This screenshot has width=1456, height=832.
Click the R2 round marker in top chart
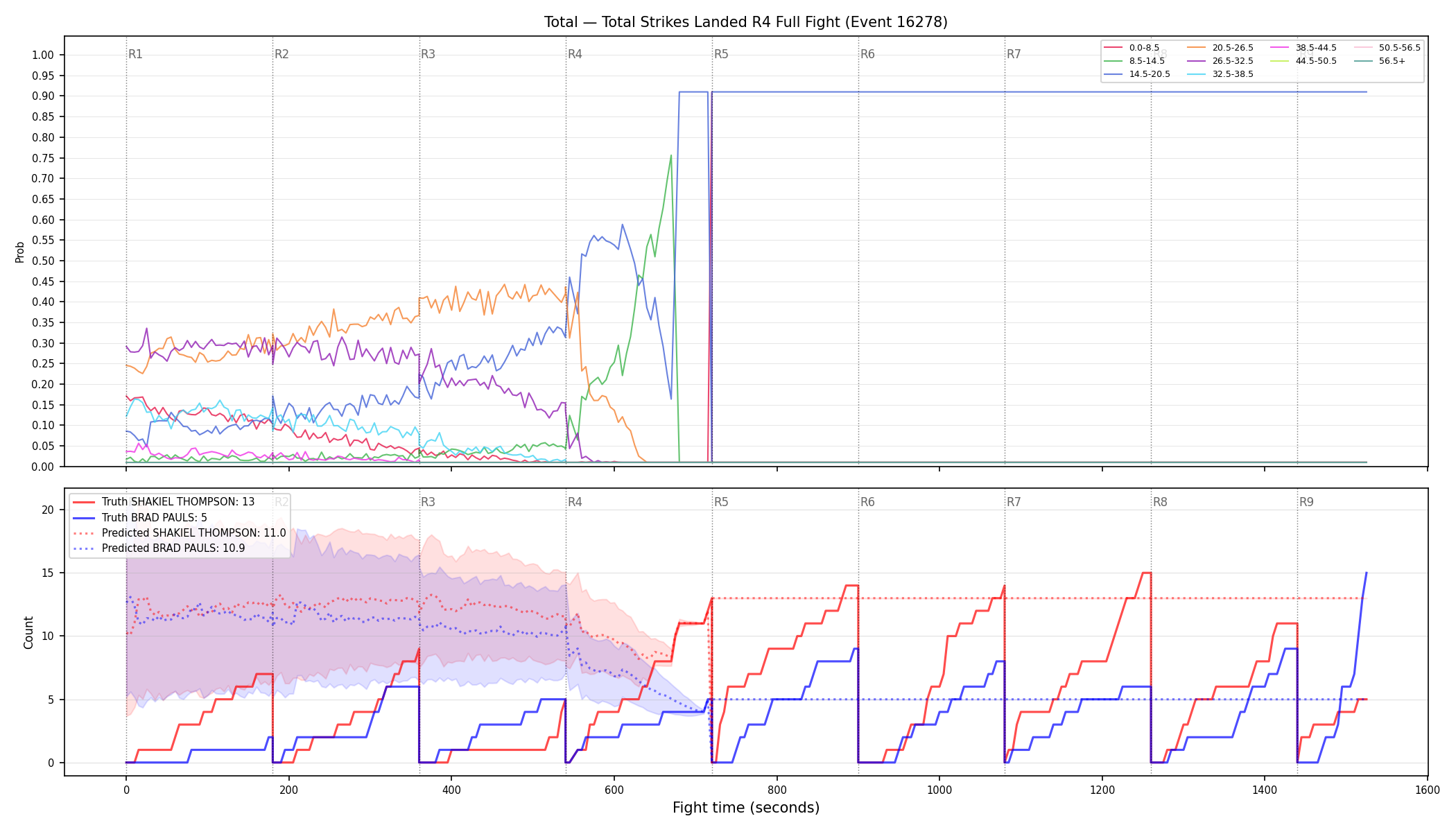[281, 54]
